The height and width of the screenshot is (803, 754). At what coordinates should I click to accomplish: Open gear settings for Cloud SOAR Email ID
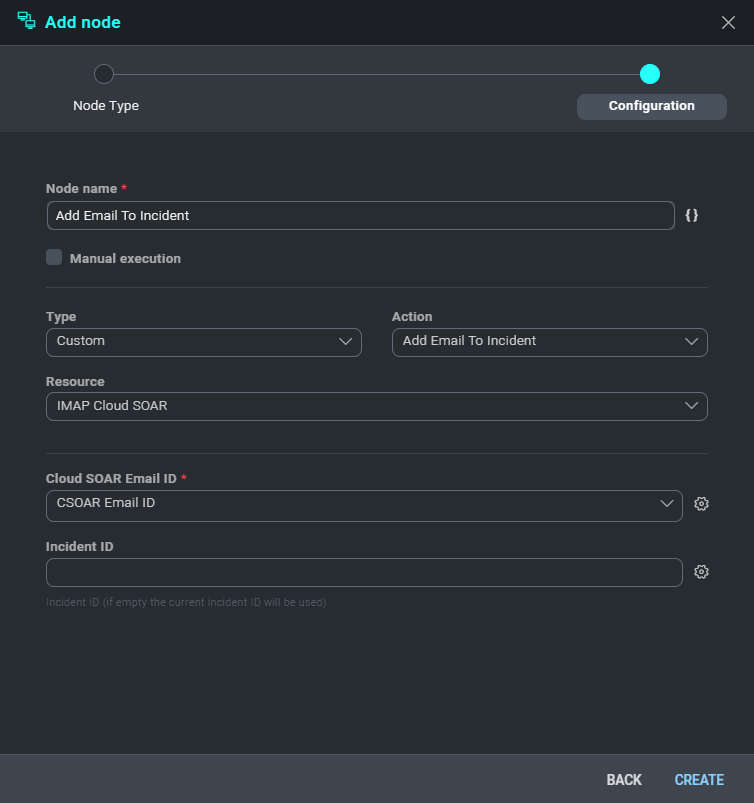(701, 505)
